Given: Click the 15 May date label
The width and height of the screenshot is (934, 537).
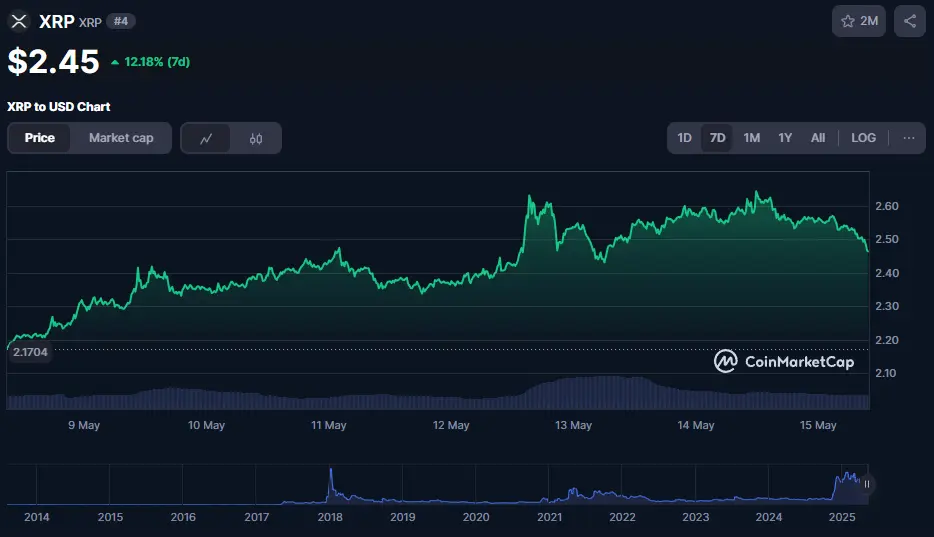Looking at the screenshot, I should 818,425.
